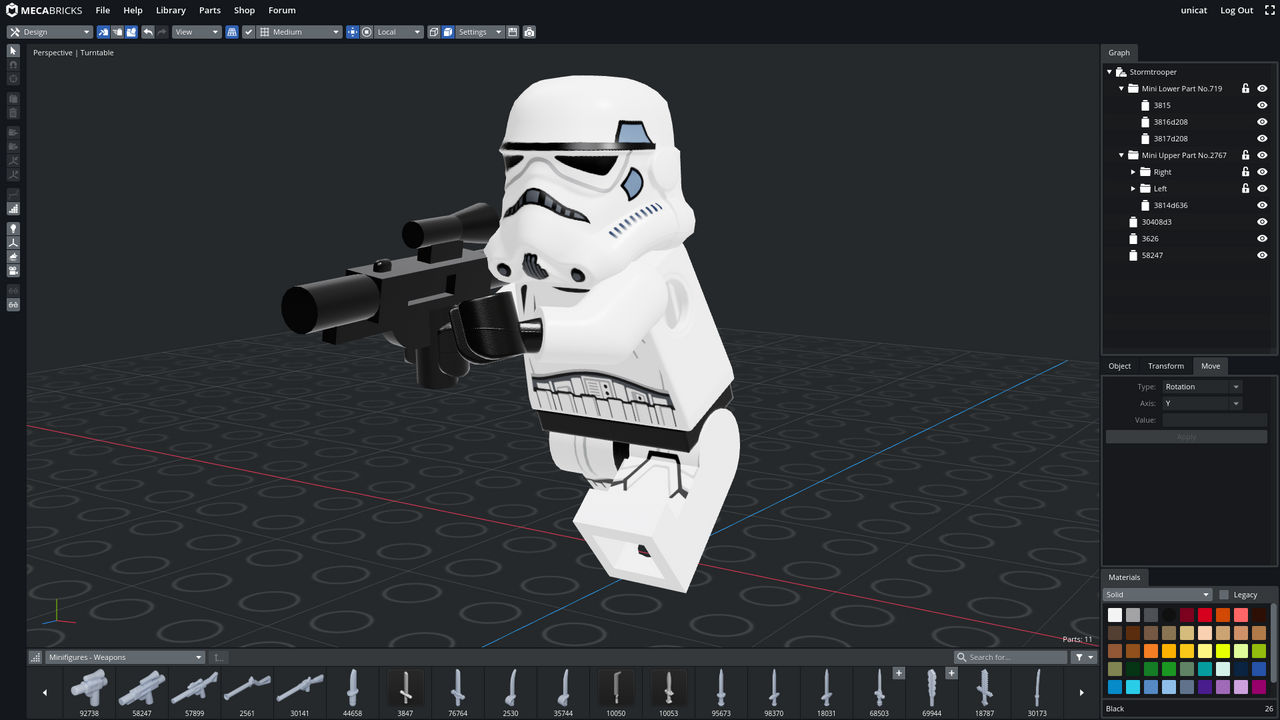Open the Shop link in top bar
This screenshot has width=1280, height=720.
pyautogui.click(x=245, y=10)
